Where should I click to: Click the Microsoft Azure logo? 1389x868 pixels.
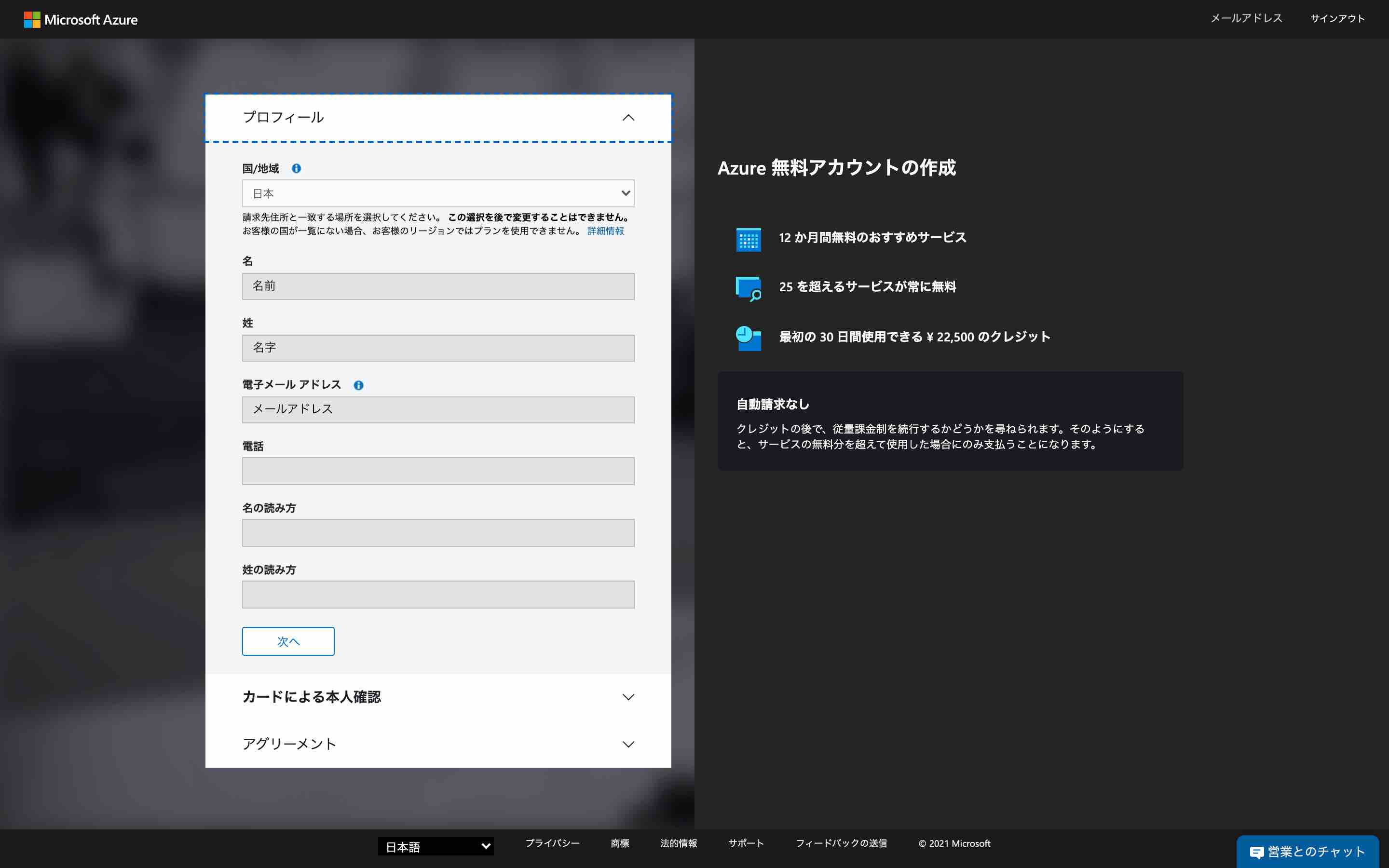(x=81, y=19)
